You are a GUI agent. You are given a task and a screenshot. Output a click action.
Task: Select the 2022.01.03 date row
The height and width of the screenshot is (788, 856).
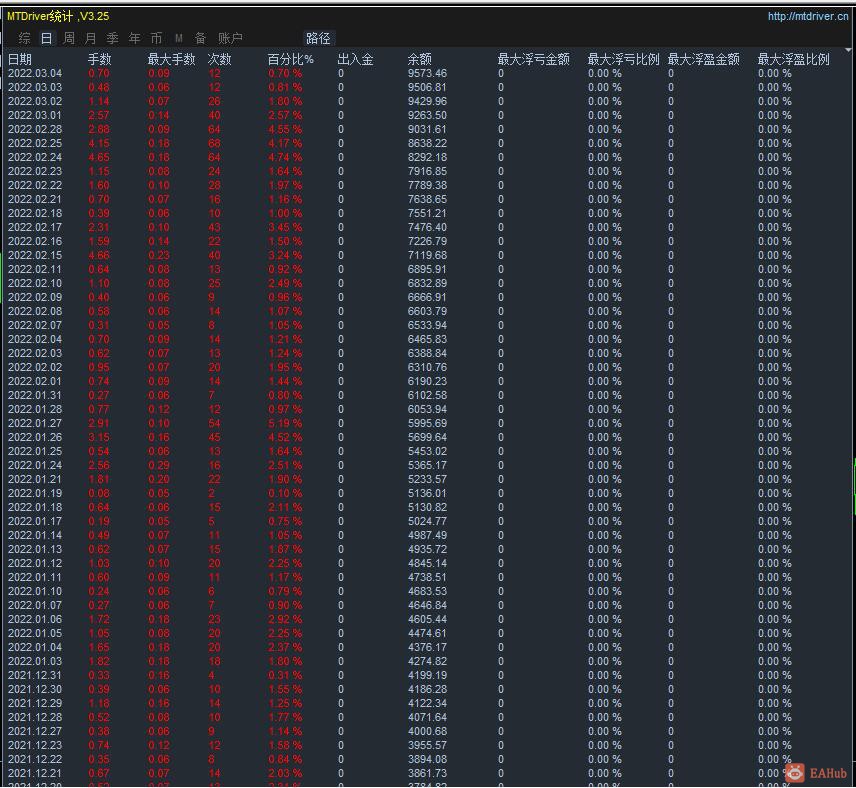click(x=35, y=661)
